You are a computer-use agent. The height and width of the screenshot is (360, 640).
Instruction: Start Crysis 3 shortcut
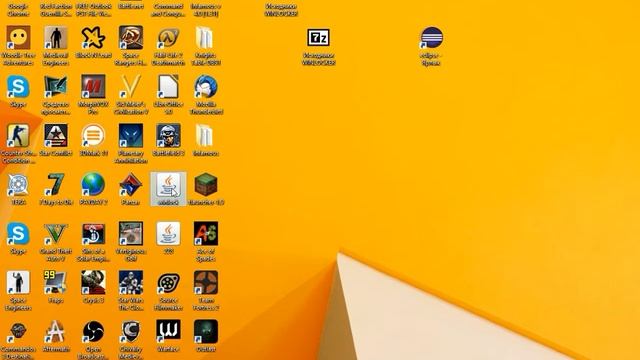[x=93, y=282]
